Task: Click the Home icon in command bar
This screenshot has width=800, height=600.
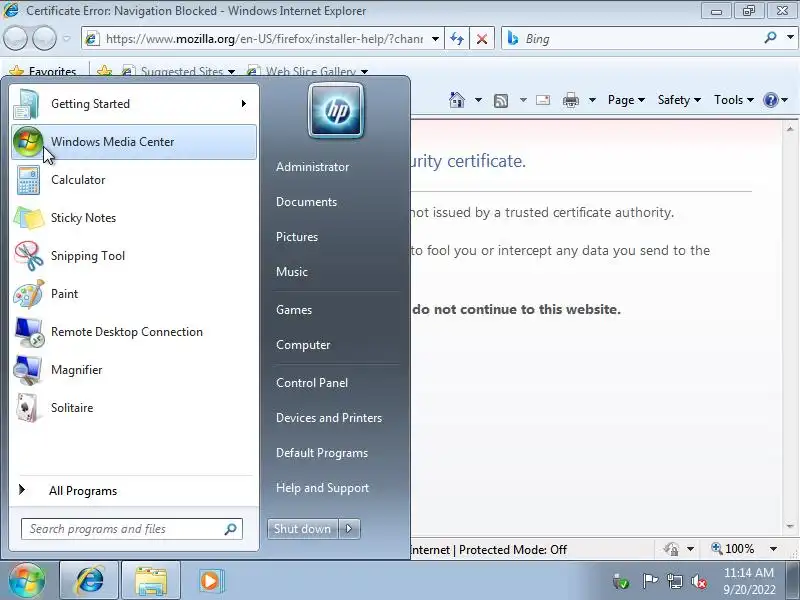Action: pyautogui.click(x=457, y=100)
